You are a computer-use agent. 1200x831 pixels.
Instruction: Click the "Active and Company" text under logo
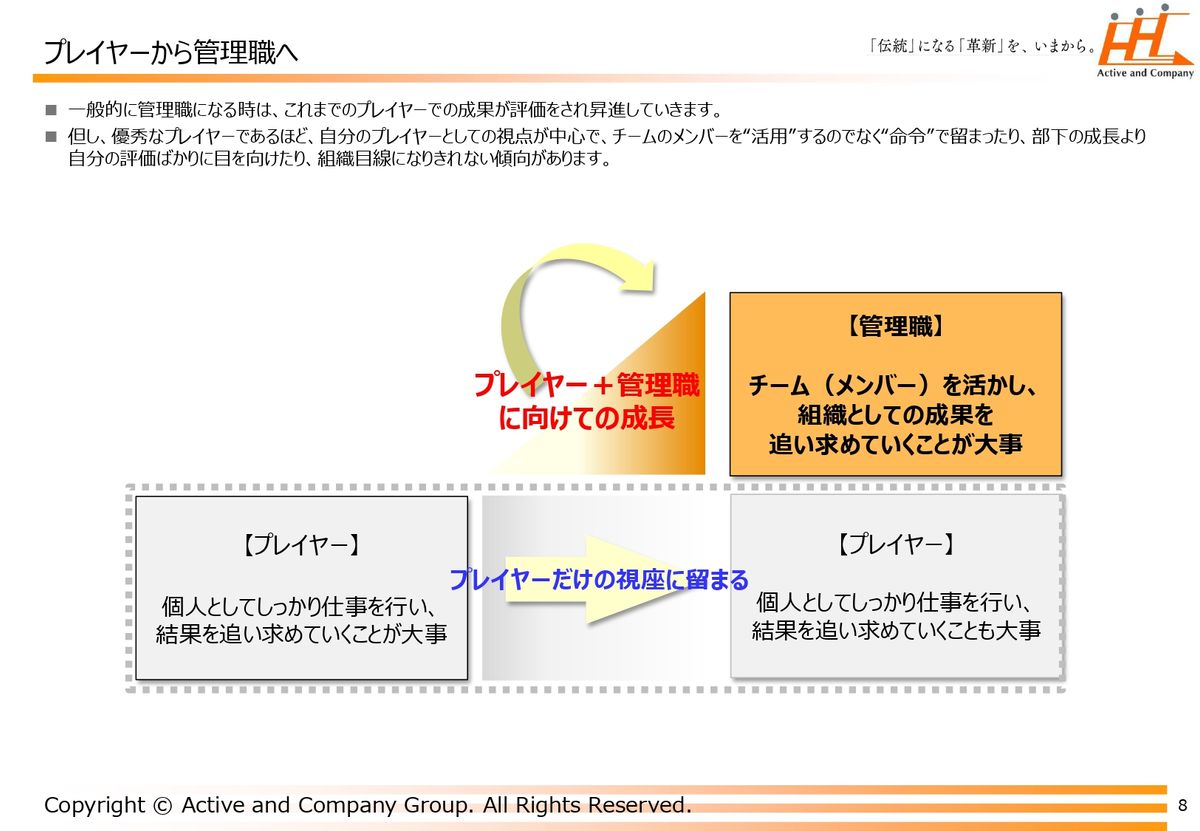coord(1145,73)
